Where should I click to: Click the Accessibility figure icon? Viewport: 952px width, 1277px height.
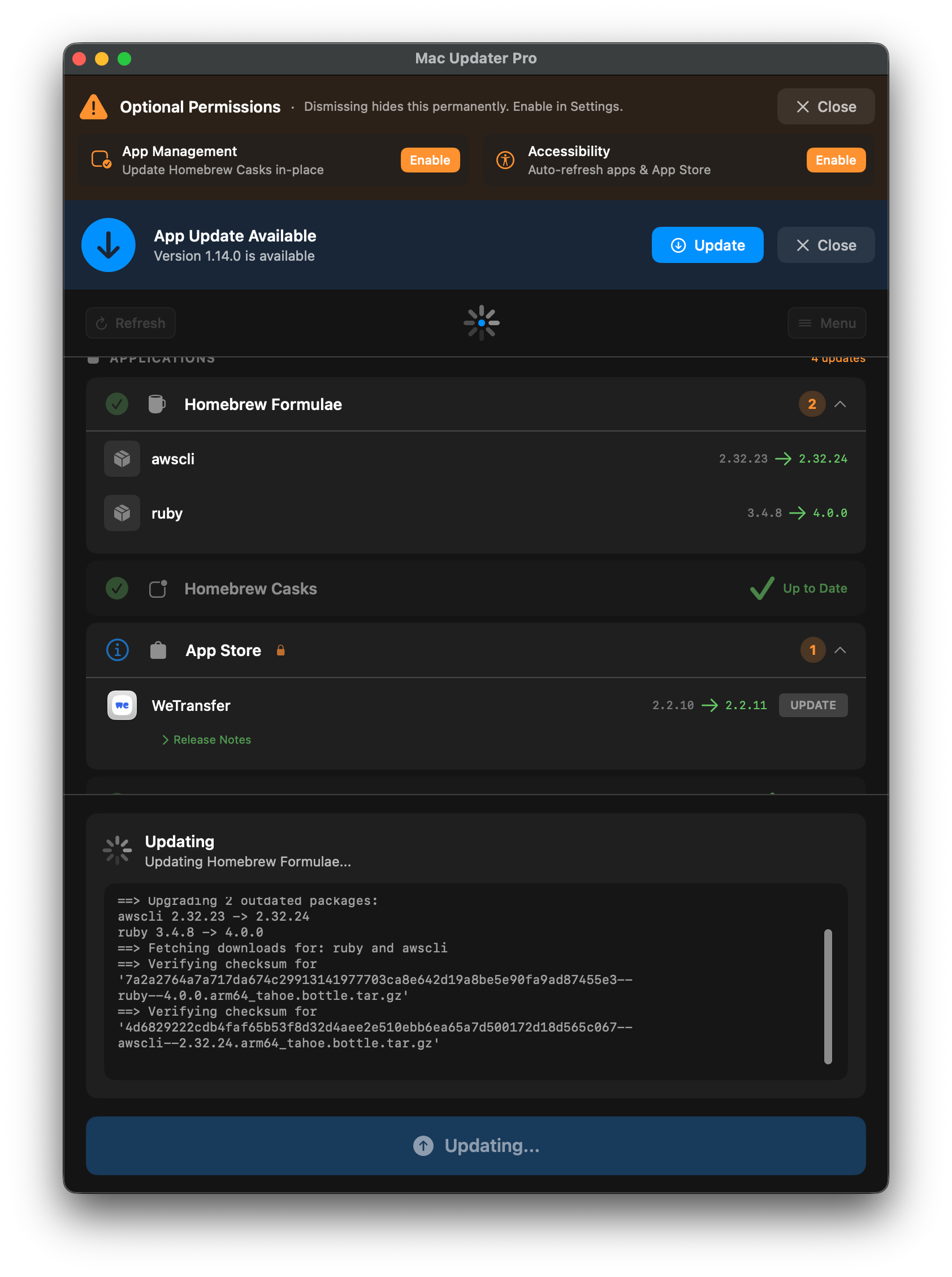[x=505, y=159]
